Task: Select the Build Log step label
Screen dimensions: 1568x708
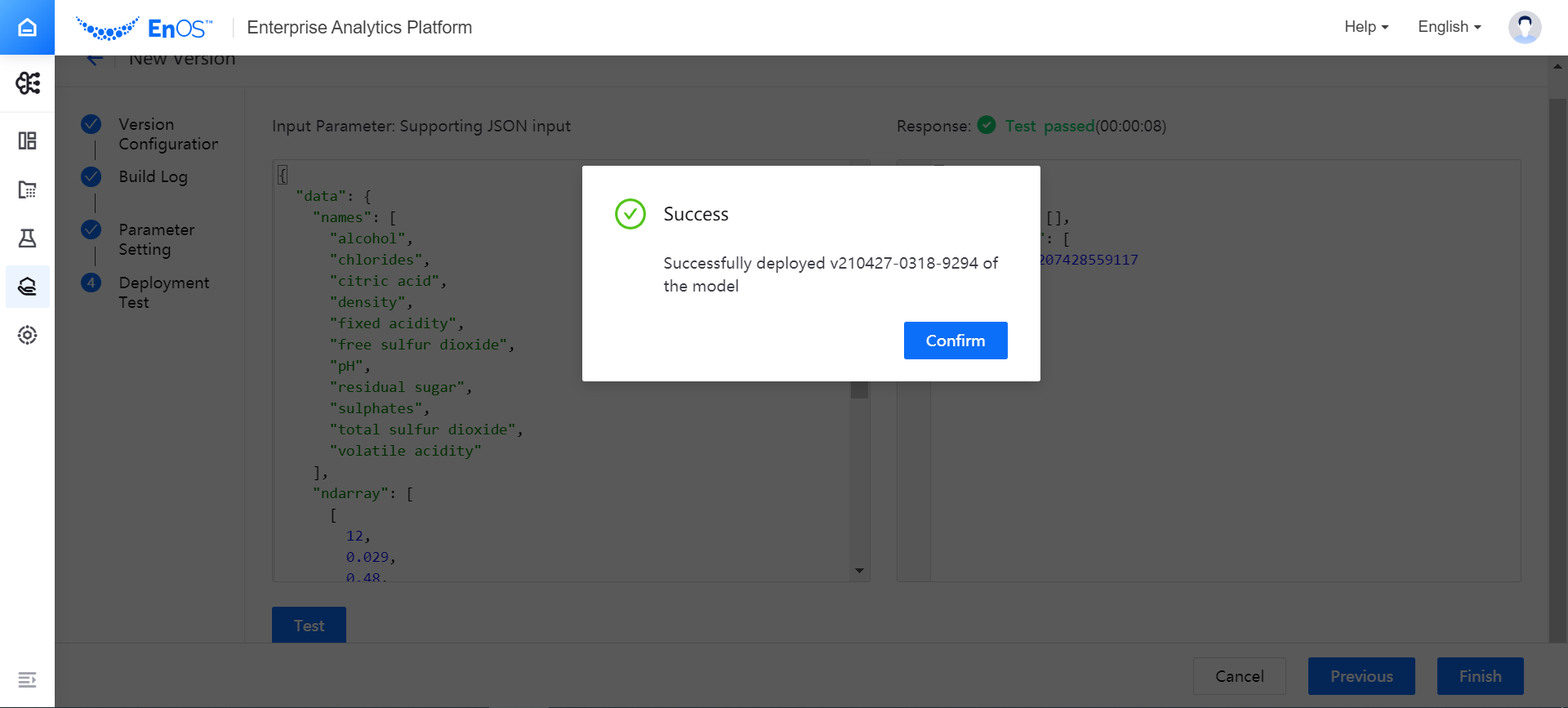Action: tap(153, 176)
